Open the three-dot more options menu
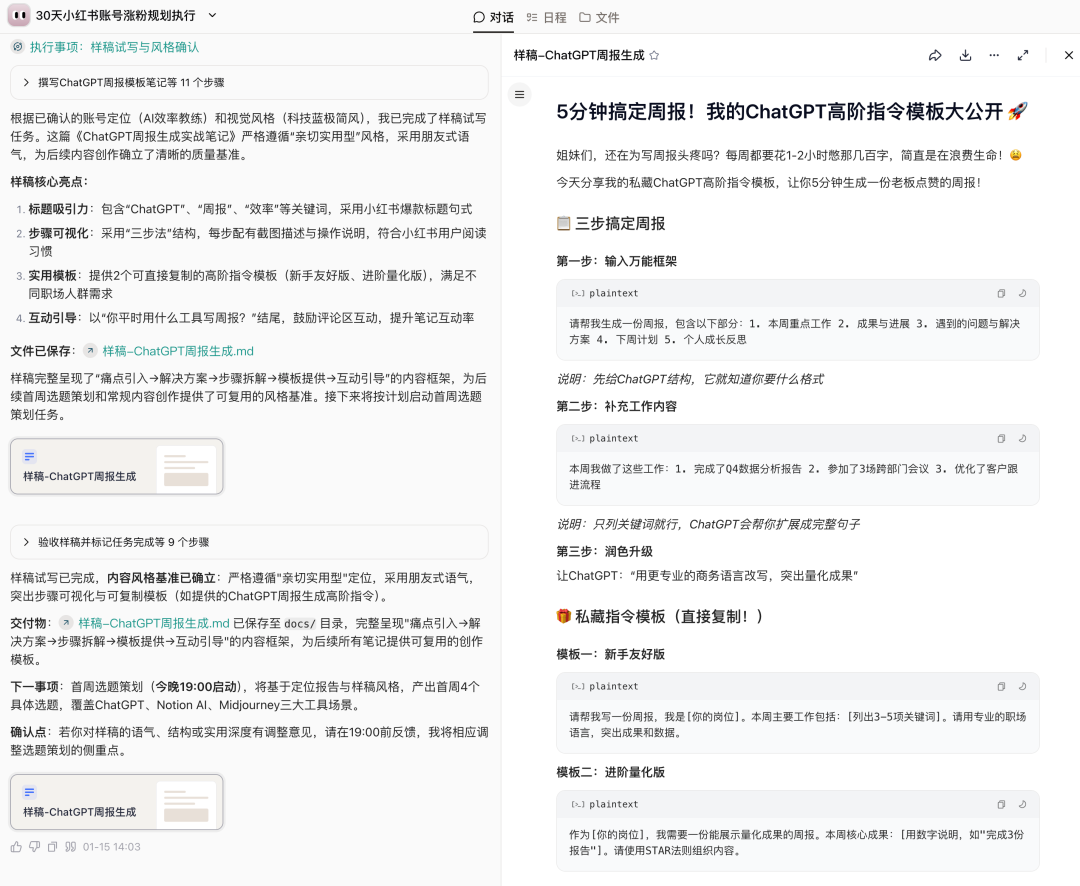This screenshot has height=886, width=1080. coord(993,56)
